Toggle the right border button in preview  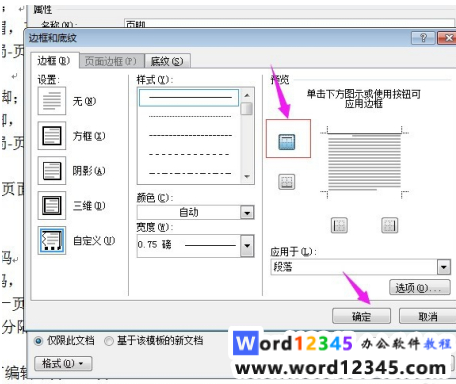390,225
